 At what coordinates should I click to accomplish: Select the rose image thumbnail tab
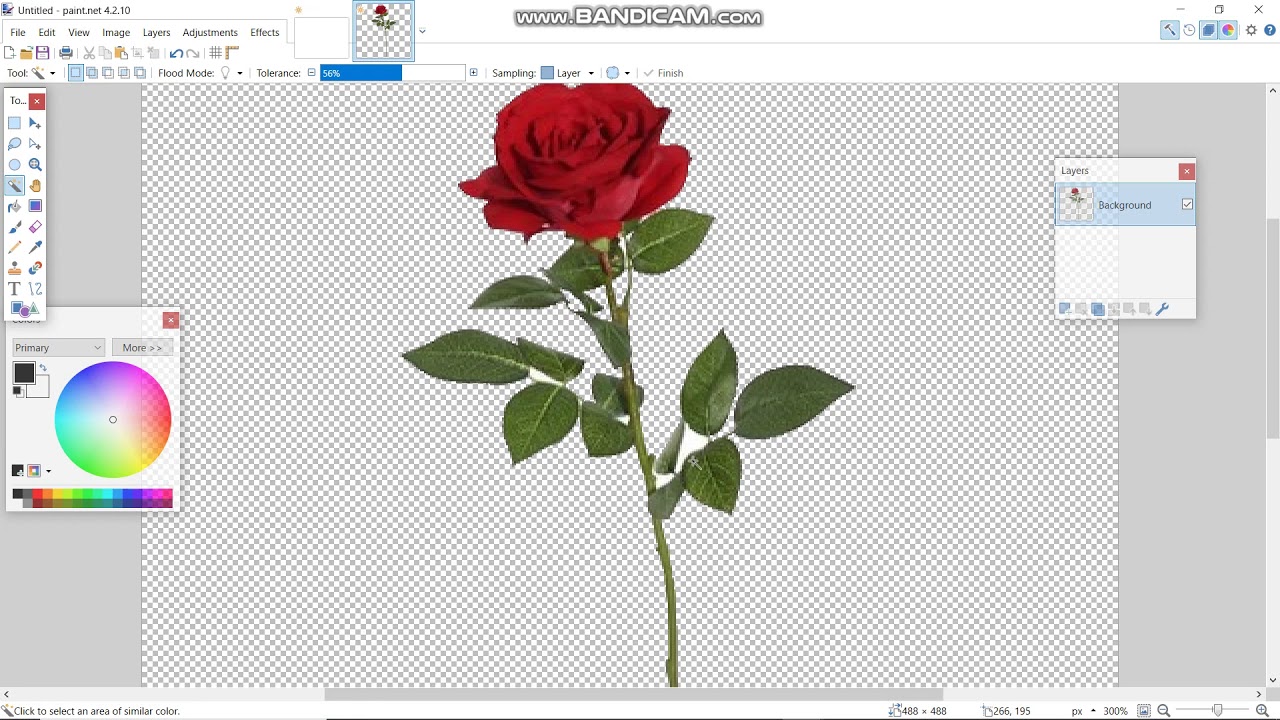click(384, 31)
